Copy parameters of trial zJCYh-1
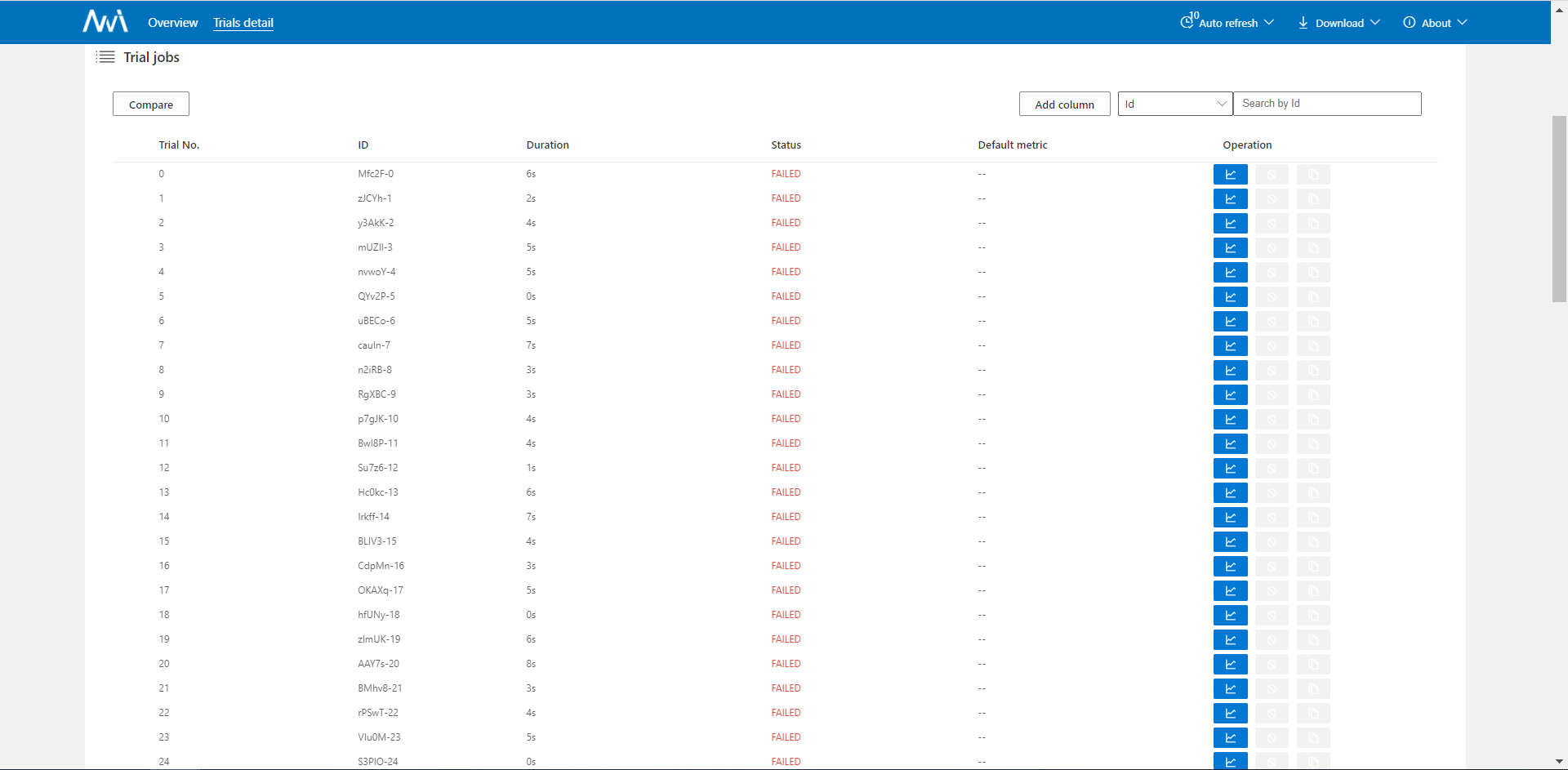 (1312, 198)
